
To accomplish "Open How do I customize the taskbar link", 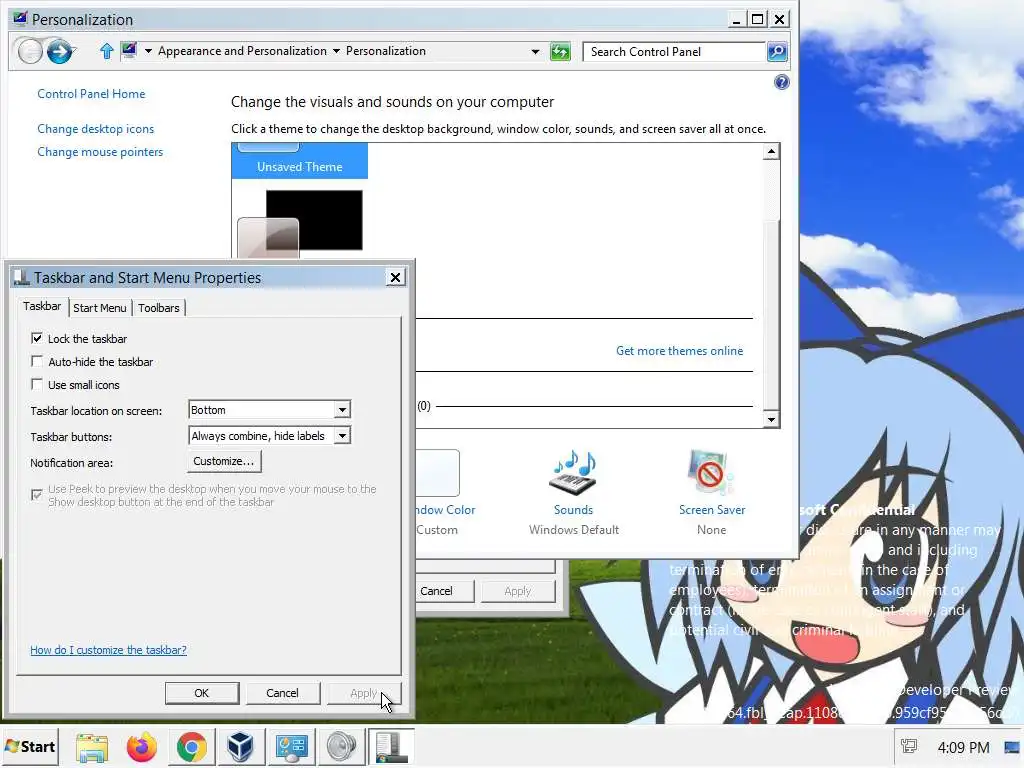I will [x=108, y=650].
